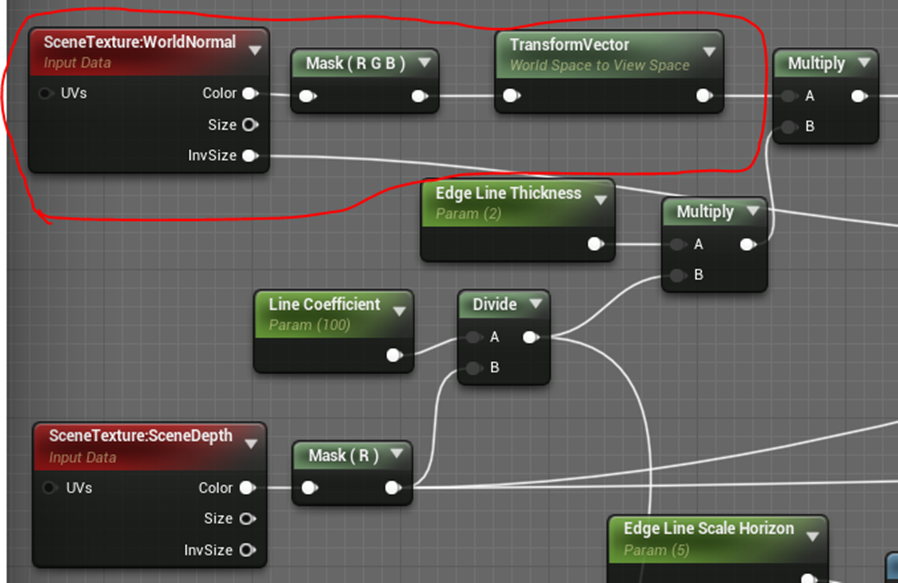Click the 'Param (2)' text
This screenshot has height=583, width=898.
pyautogui.click(x=468, y=214)
